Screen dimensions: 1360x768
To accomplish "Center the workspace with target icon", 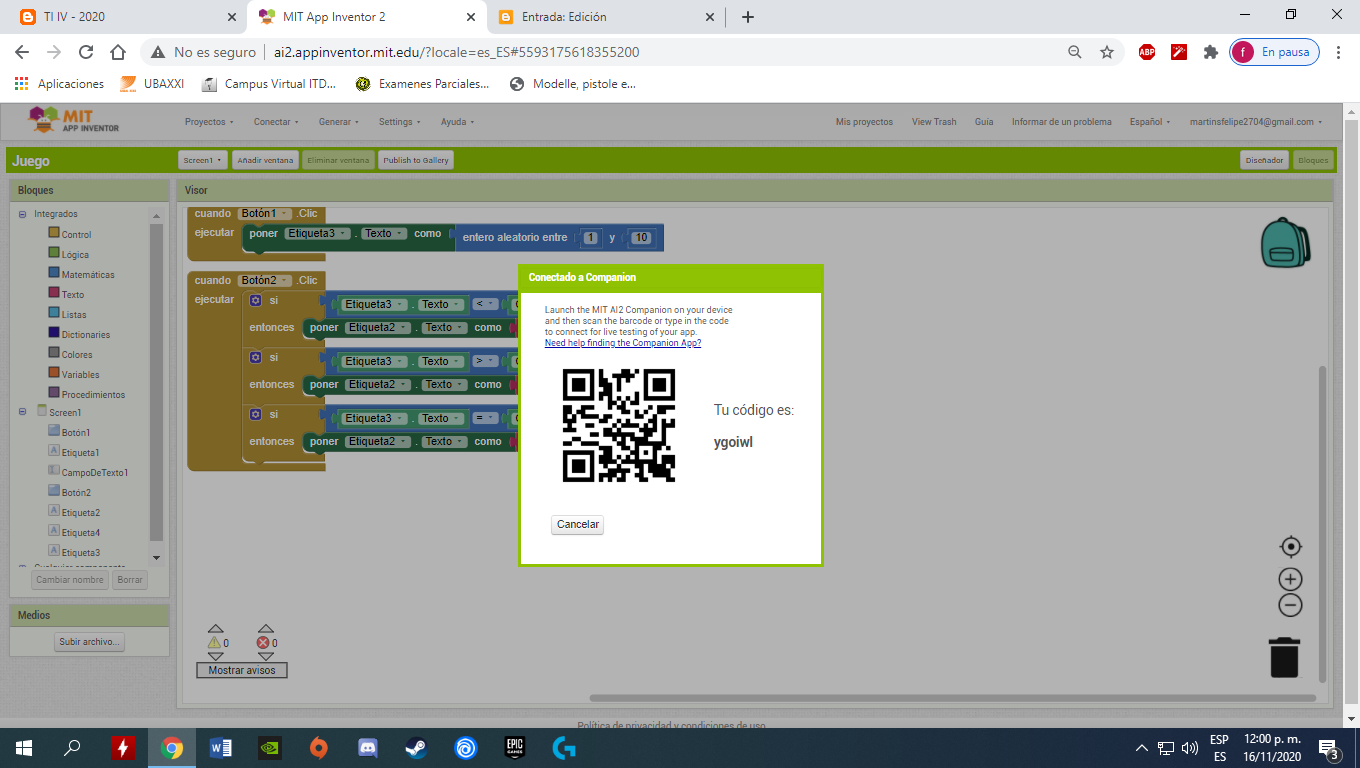I will tap(1291, 546).
